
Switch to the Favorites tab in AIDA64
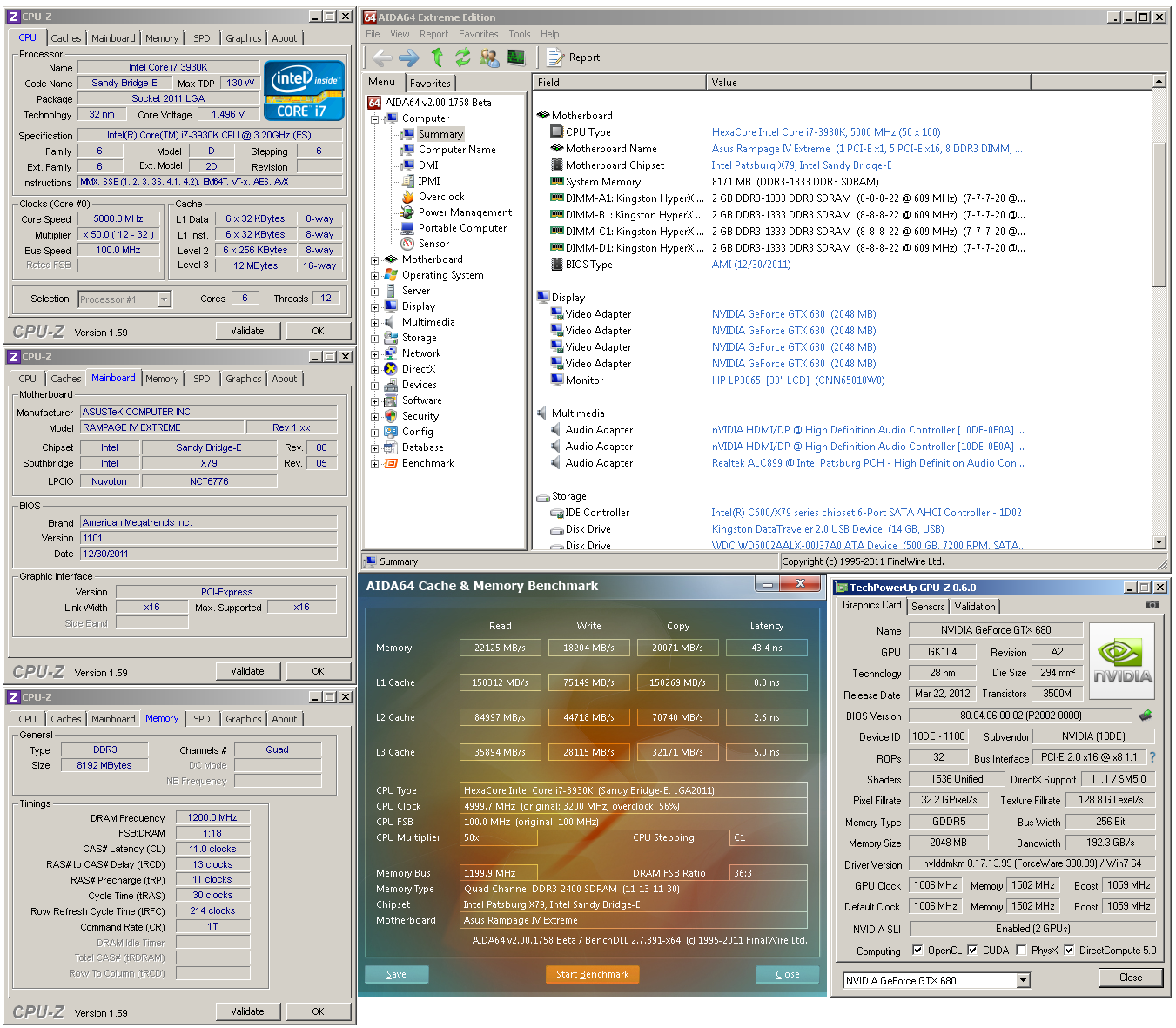430,84
